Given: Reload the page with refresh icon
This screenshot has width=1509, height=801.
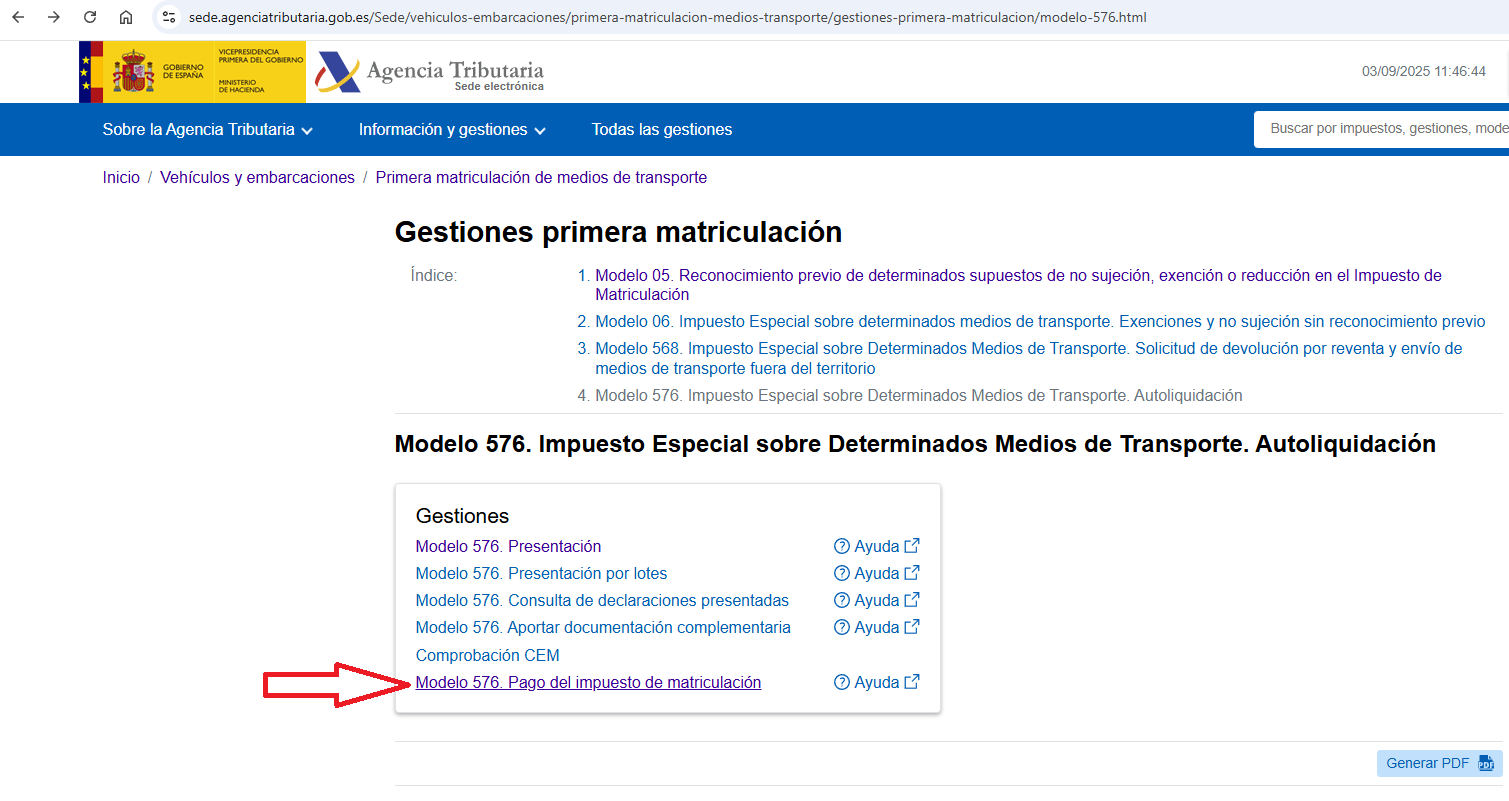Looking at the screenshot, I should point(90,17).
